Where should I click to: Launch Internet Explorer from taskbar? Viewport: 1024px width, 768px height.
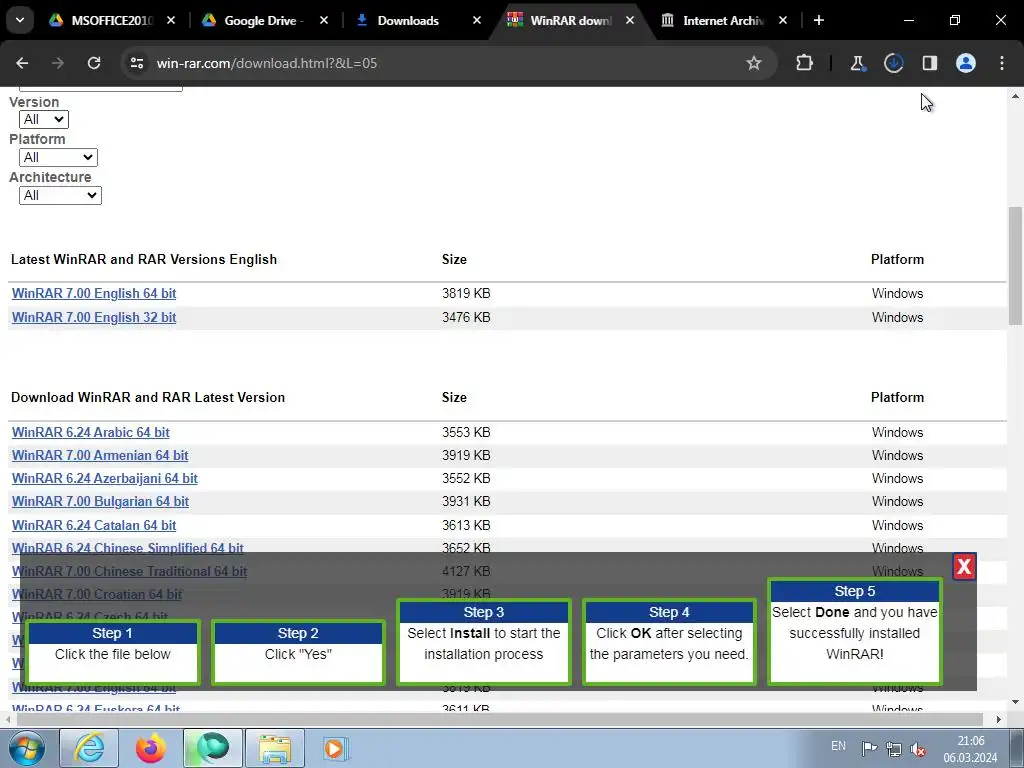[x=89, y=748]
